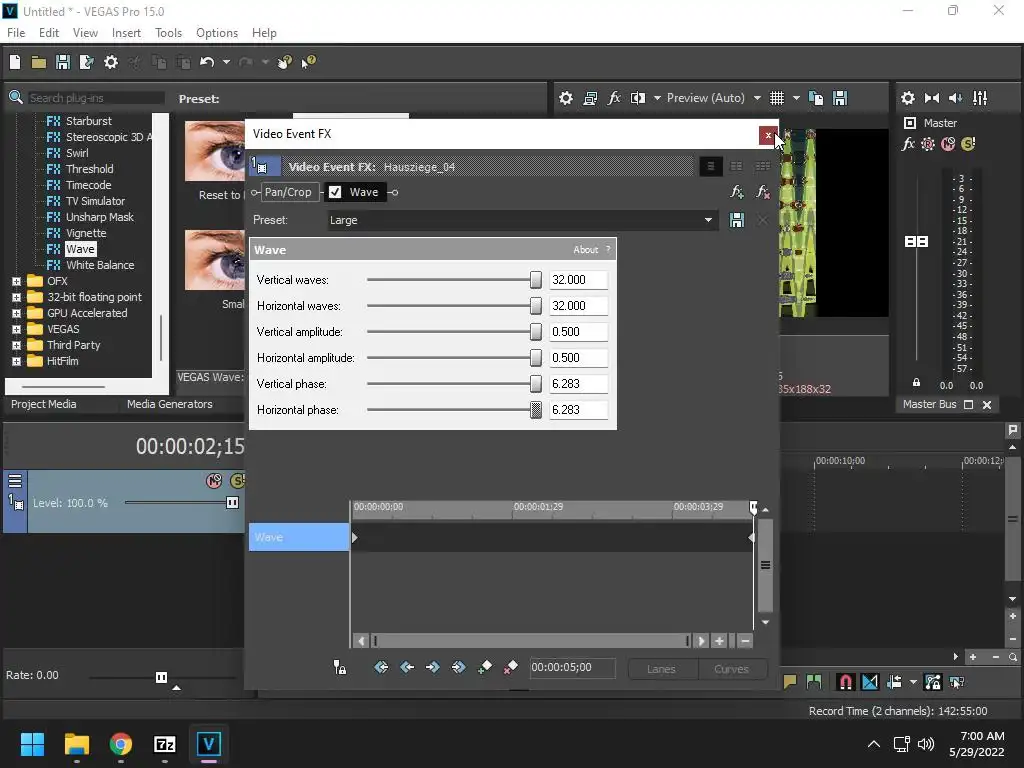The image size is (1024, 768).
Task: Click the Save Preset disk icon
Action: coord(737,220)
